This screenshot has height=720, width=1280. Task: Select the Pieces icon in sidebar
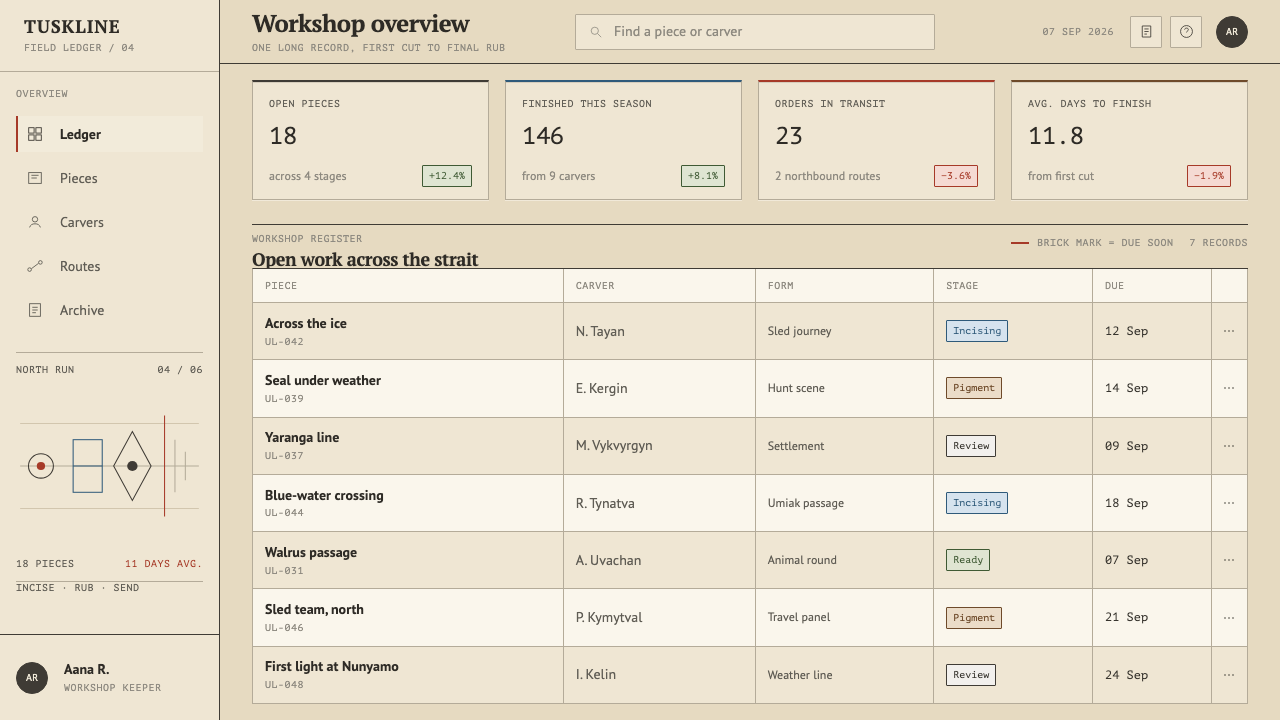[x=35, y=178]
